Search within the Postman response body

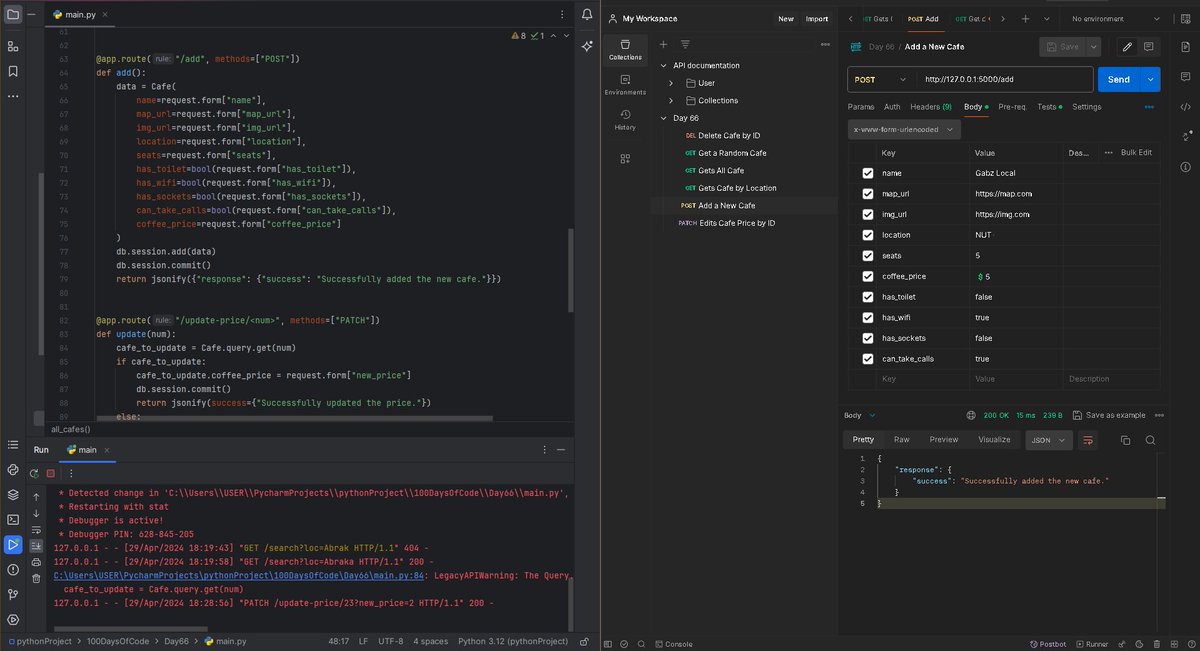click(1150, 440)
